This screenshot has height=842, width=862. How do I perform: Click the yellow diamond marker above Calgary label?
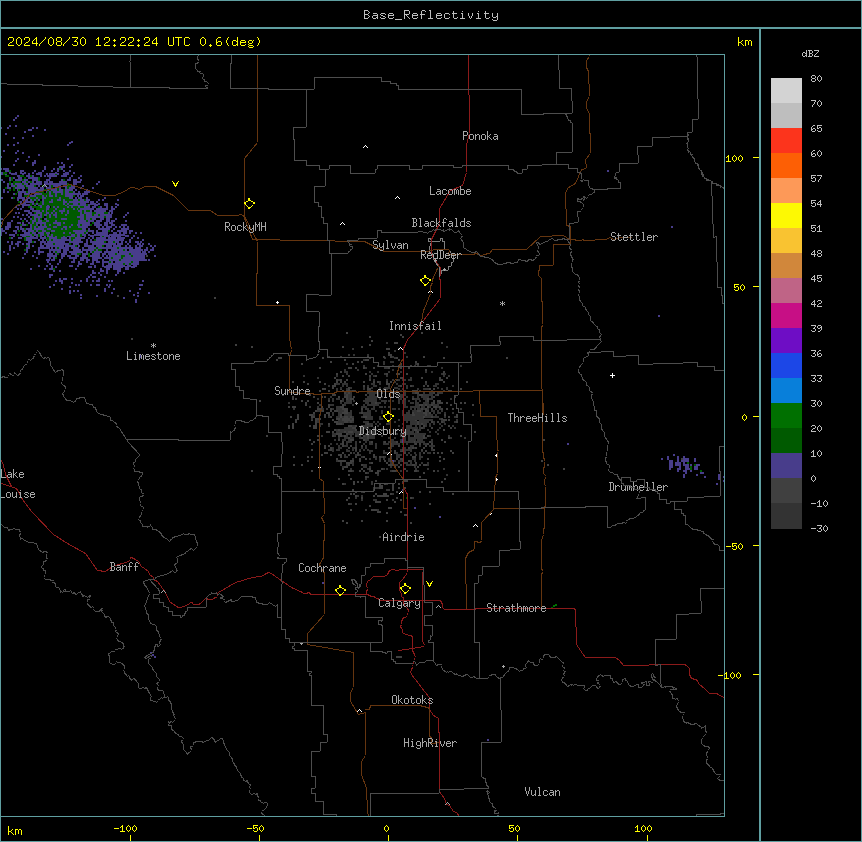[405, 589]
